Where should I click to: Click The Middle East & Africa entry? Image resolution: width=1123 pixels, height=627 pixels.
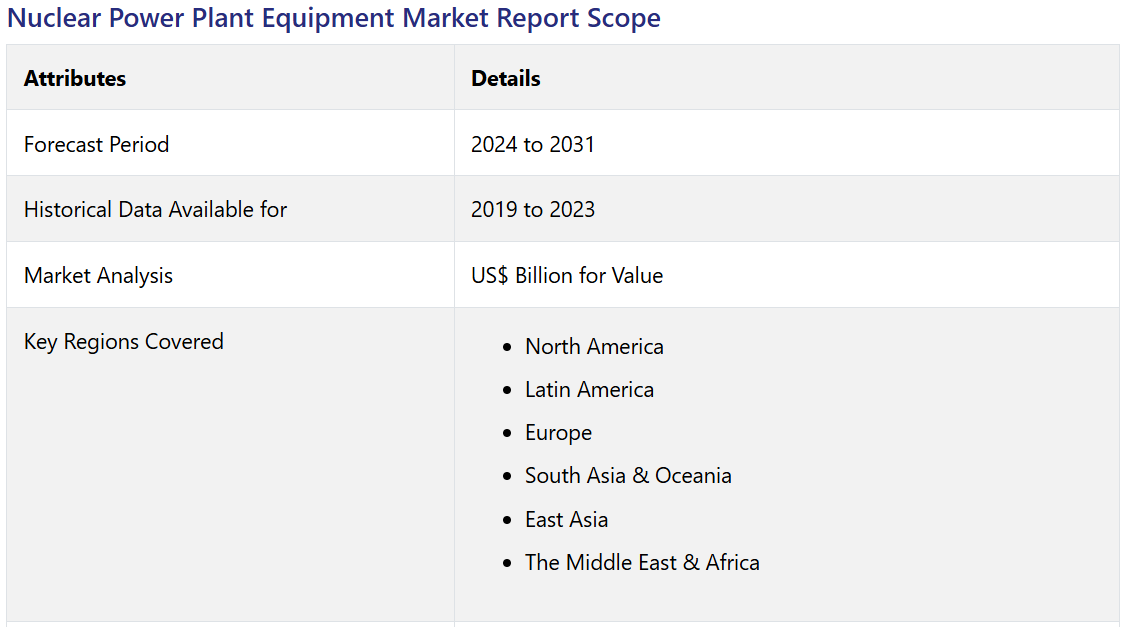click(642, 563)
